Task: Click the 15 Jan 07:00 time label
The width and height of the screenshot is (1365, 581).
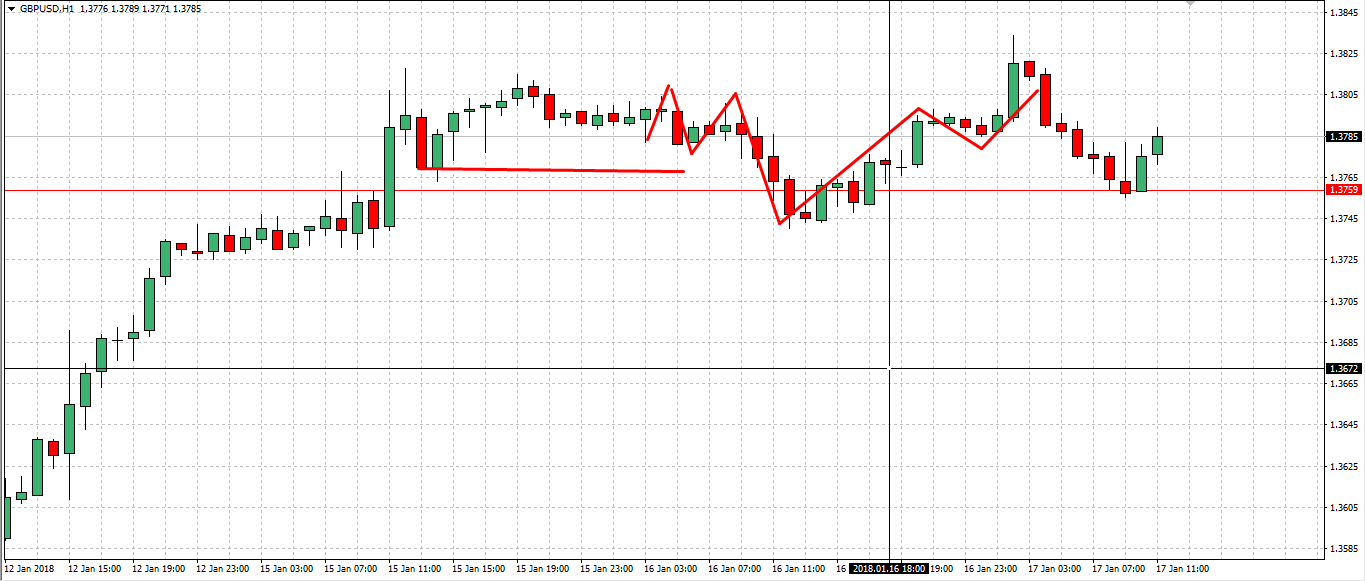Action: click(350, 568)
